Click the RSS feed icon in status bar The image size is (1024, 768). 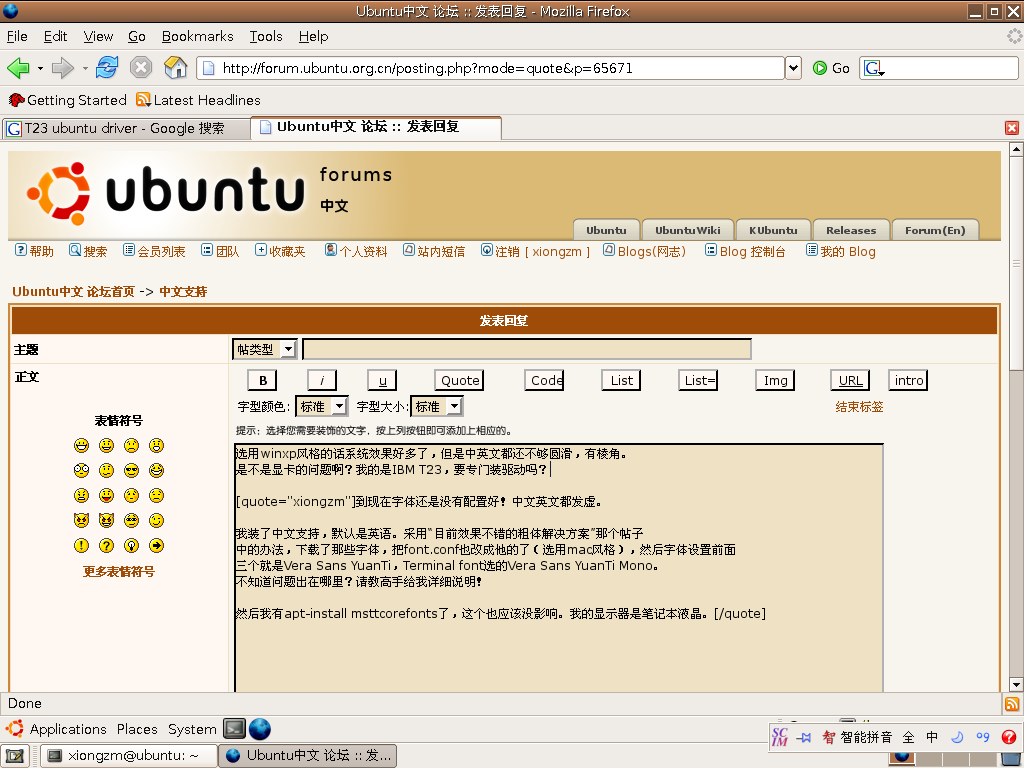tap(1012, 704)
